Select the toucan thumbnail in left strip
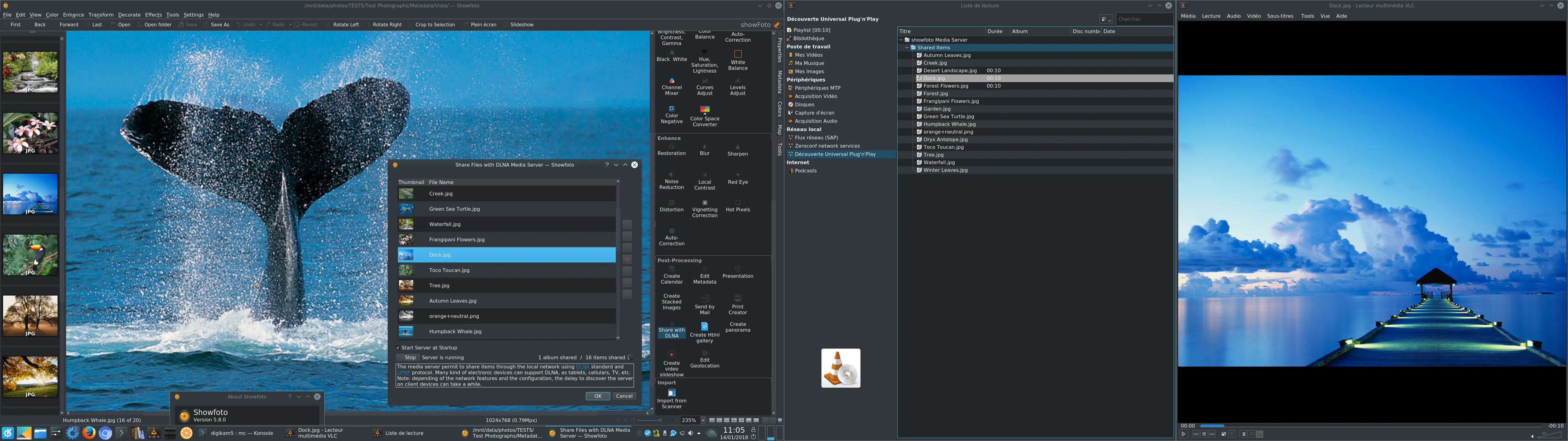 click(30, 255)
